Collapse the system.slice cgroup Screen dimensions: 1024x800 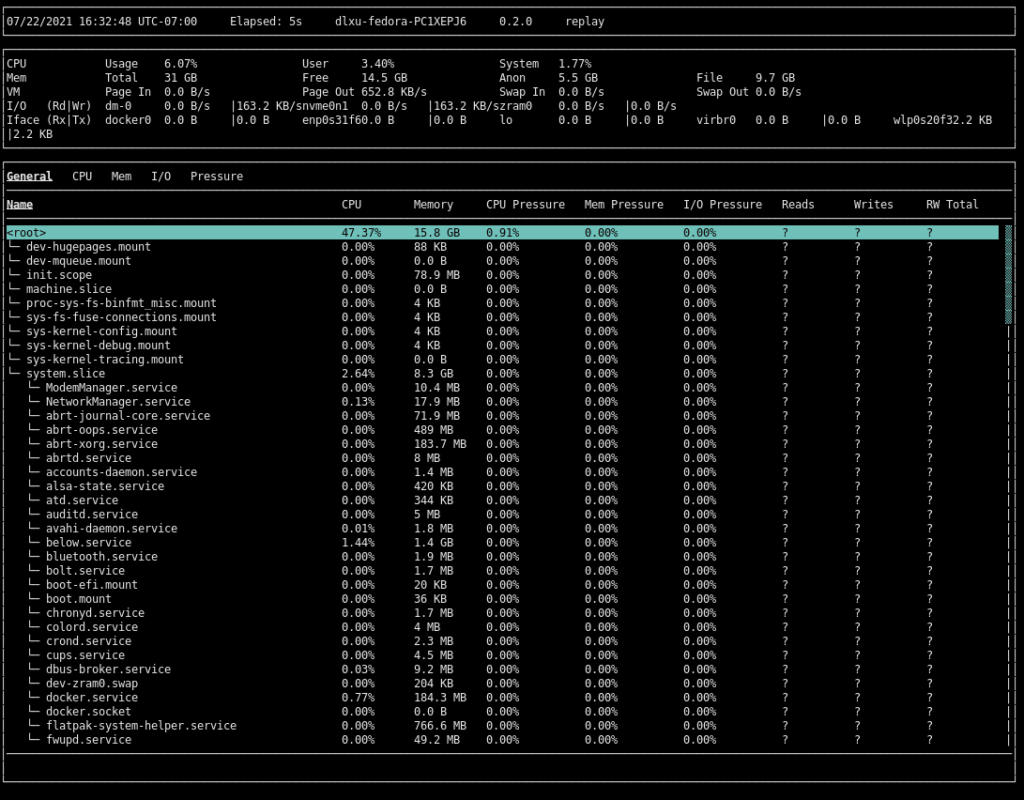click(58, 373)
